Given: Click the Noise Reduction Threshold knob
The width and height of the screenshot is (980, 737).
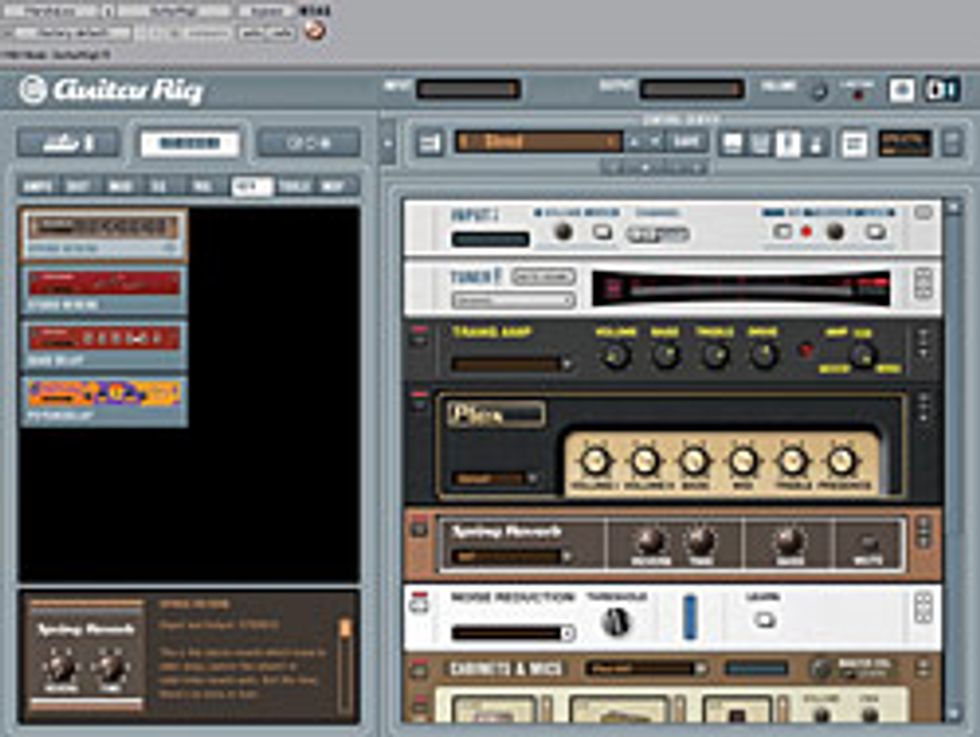Looking at the screenshot, I should [616, 623].
